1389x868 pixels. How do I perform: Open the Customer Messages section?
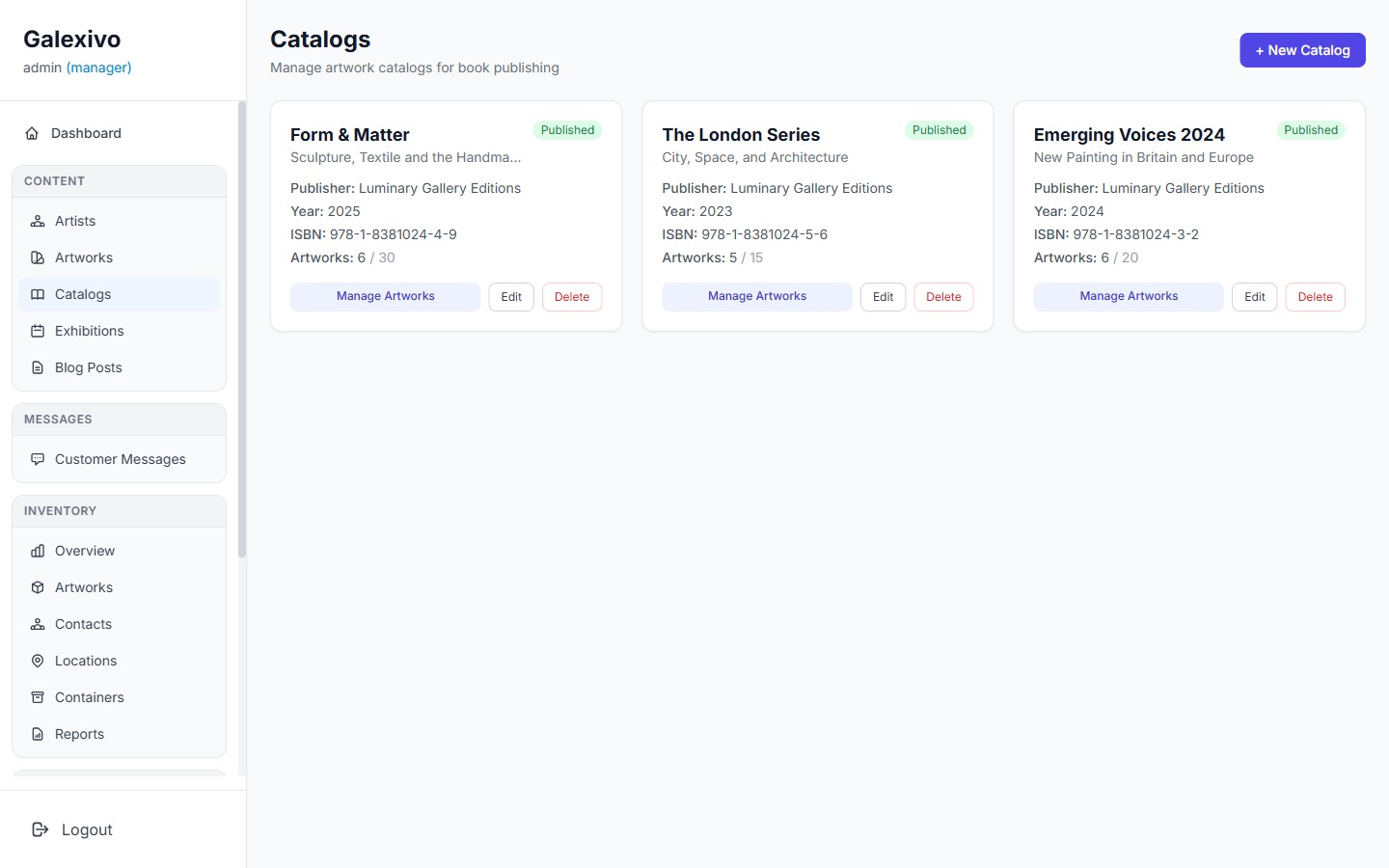(x=120, y=459)
